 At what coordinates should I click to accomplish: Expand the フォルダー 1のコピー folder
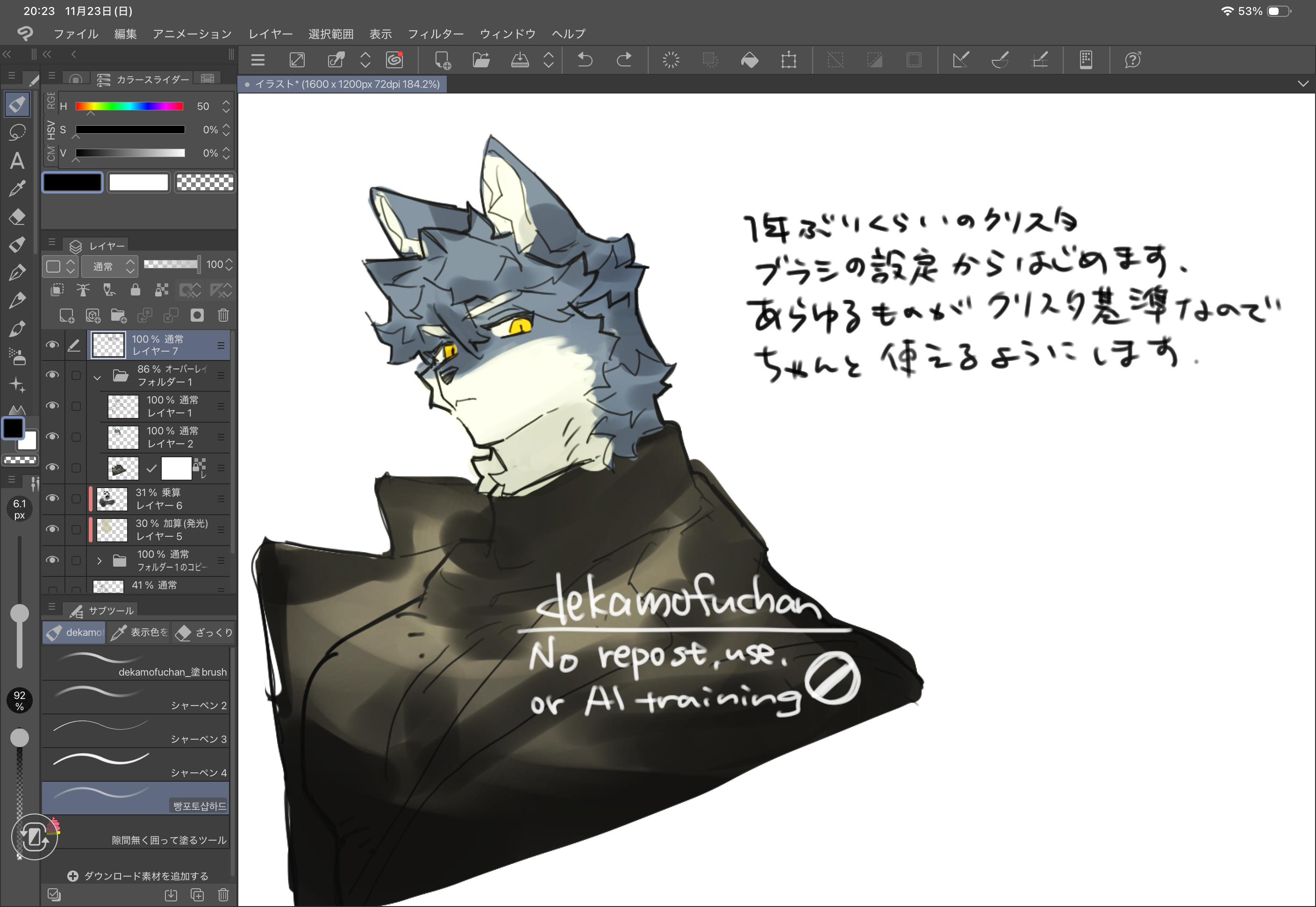coord(99,561)
